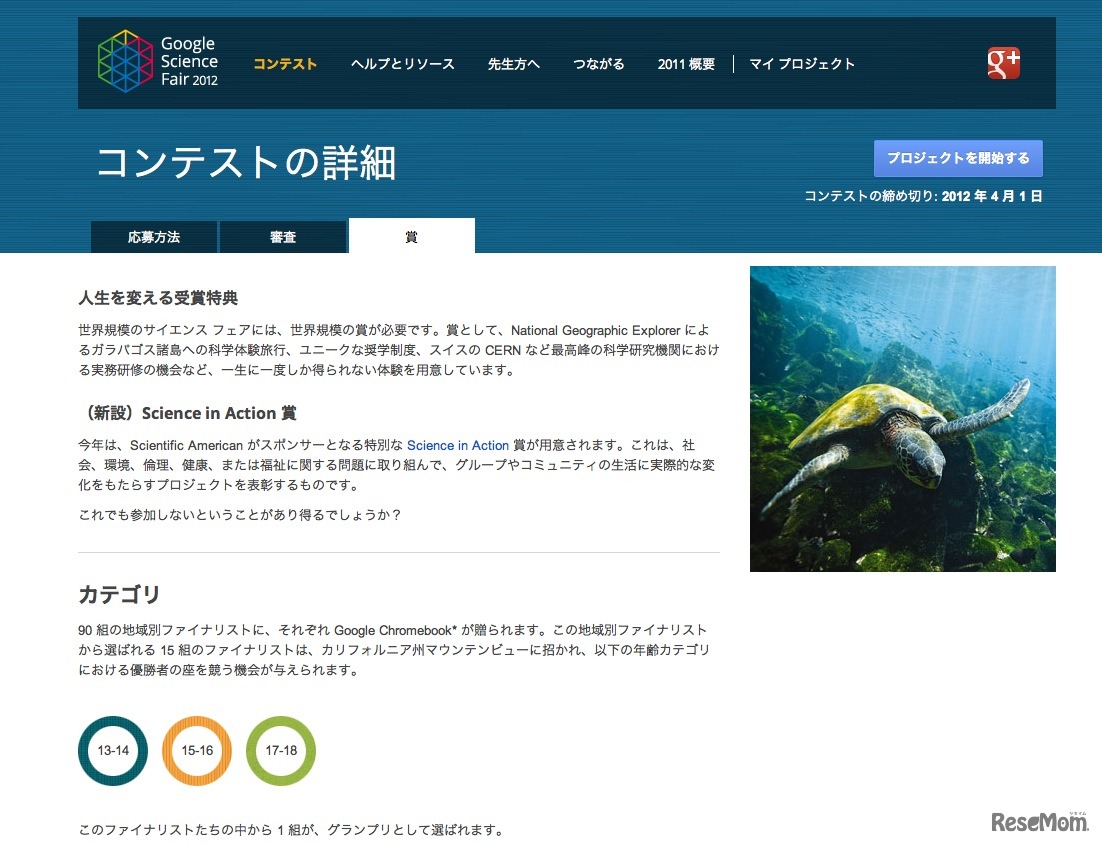Select the 15-16 age category circle
Viewport: 1102px width, 845px height.
coord(197,751)
